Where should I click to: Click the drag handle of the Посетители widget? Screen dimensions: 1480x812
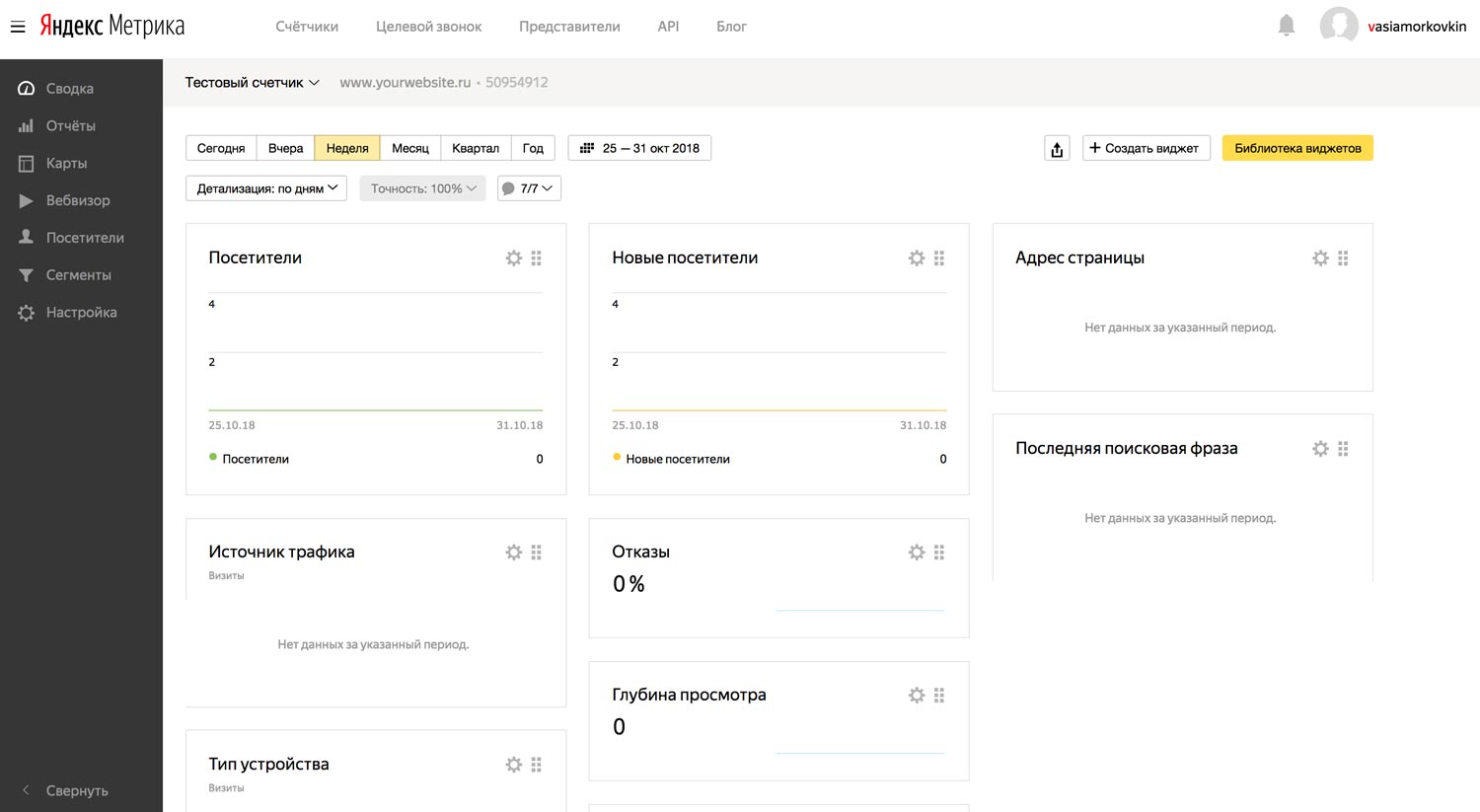click(537, 258)
